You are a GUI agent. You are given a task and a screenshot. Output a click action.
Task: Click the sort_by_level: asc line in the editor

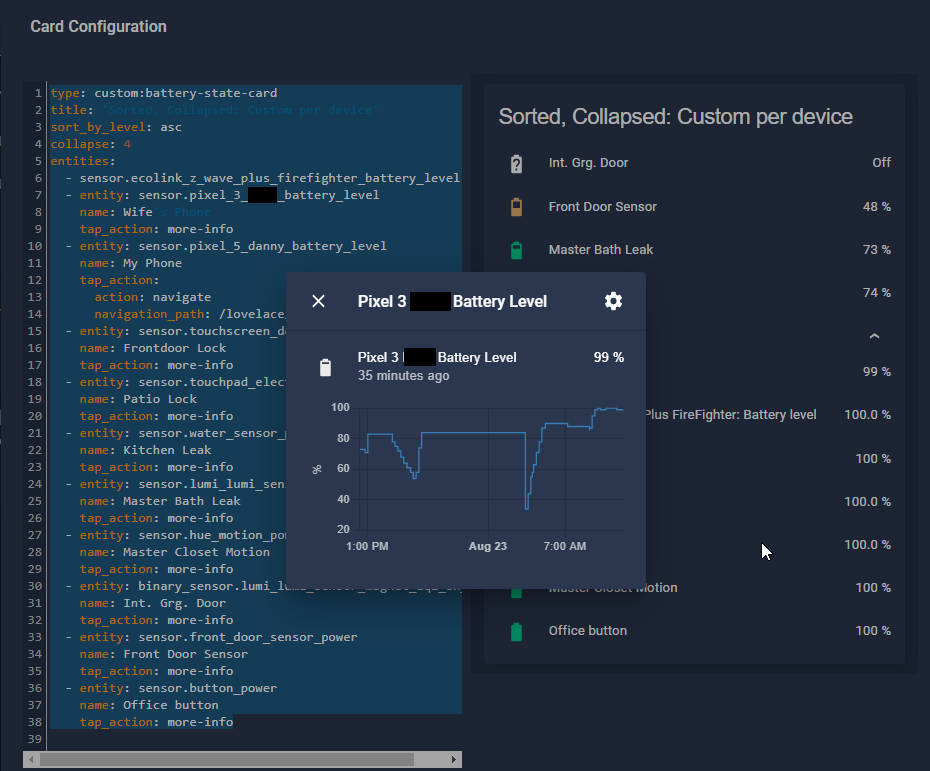coord(116,127)
